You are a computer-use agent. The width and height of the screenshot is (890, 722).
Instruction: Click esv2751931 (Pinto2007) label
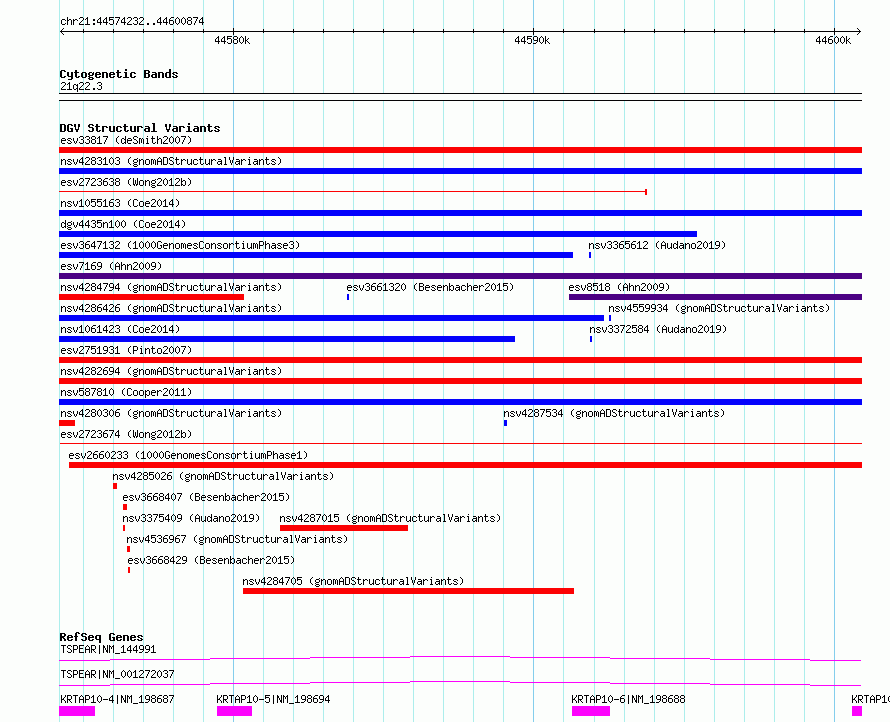(x=126, y=350)
